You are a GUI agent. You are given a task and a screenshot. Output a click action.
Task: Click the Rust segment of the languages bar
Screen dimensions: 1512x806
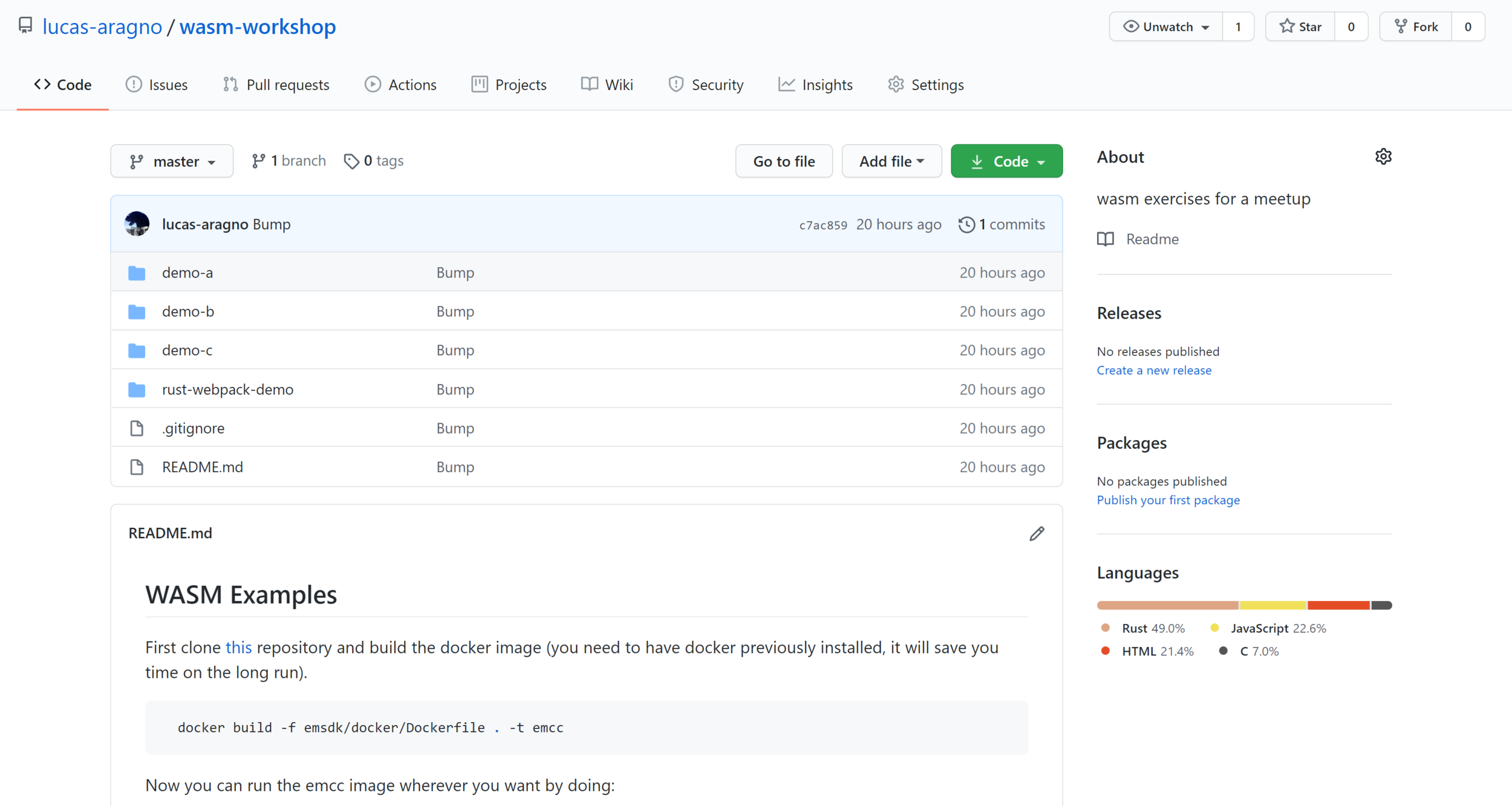pyautogui.click(x=1167, y=605)
